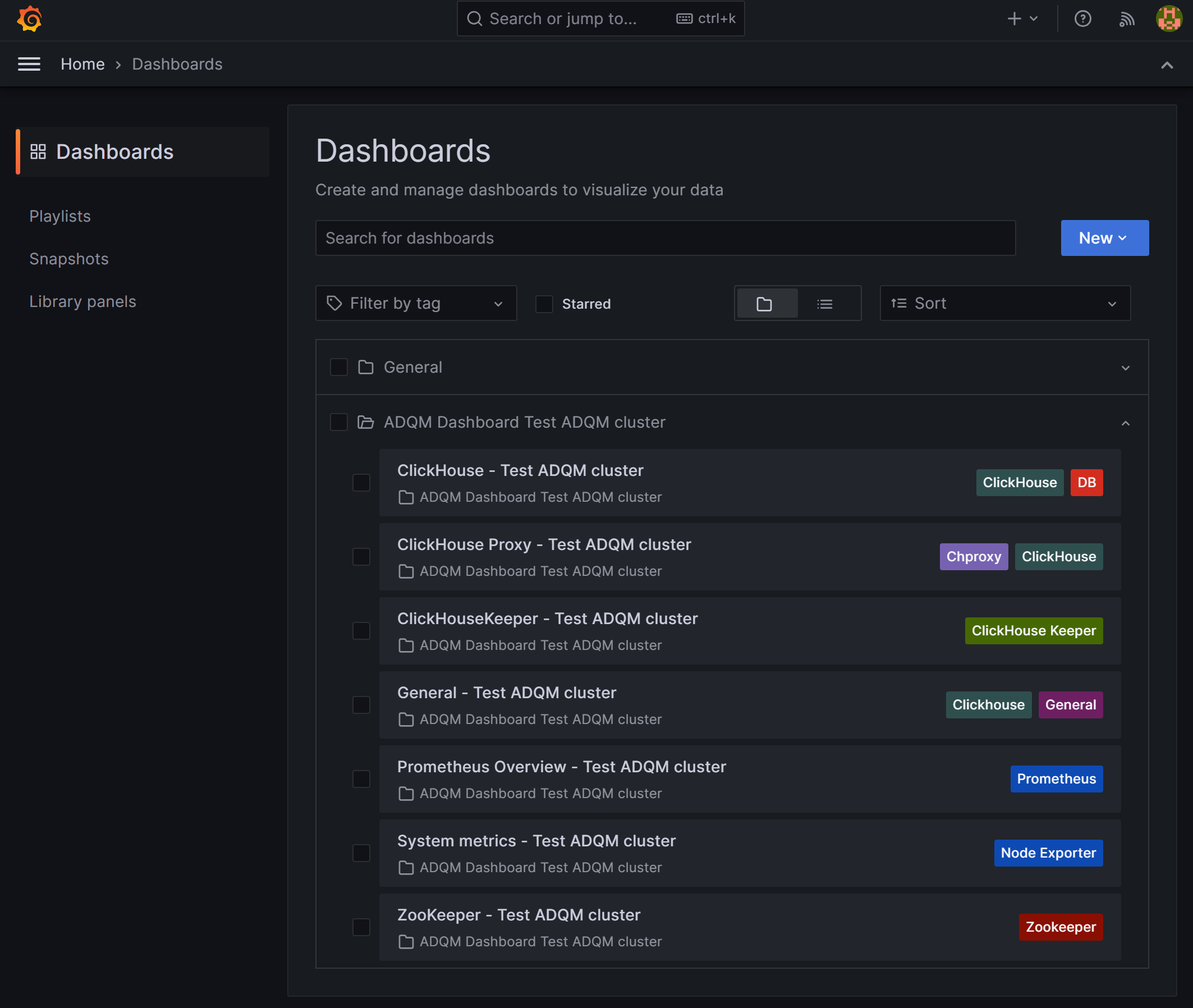Focus the Search for dashboards field
1193x1008 pixels.
(665, 238)
